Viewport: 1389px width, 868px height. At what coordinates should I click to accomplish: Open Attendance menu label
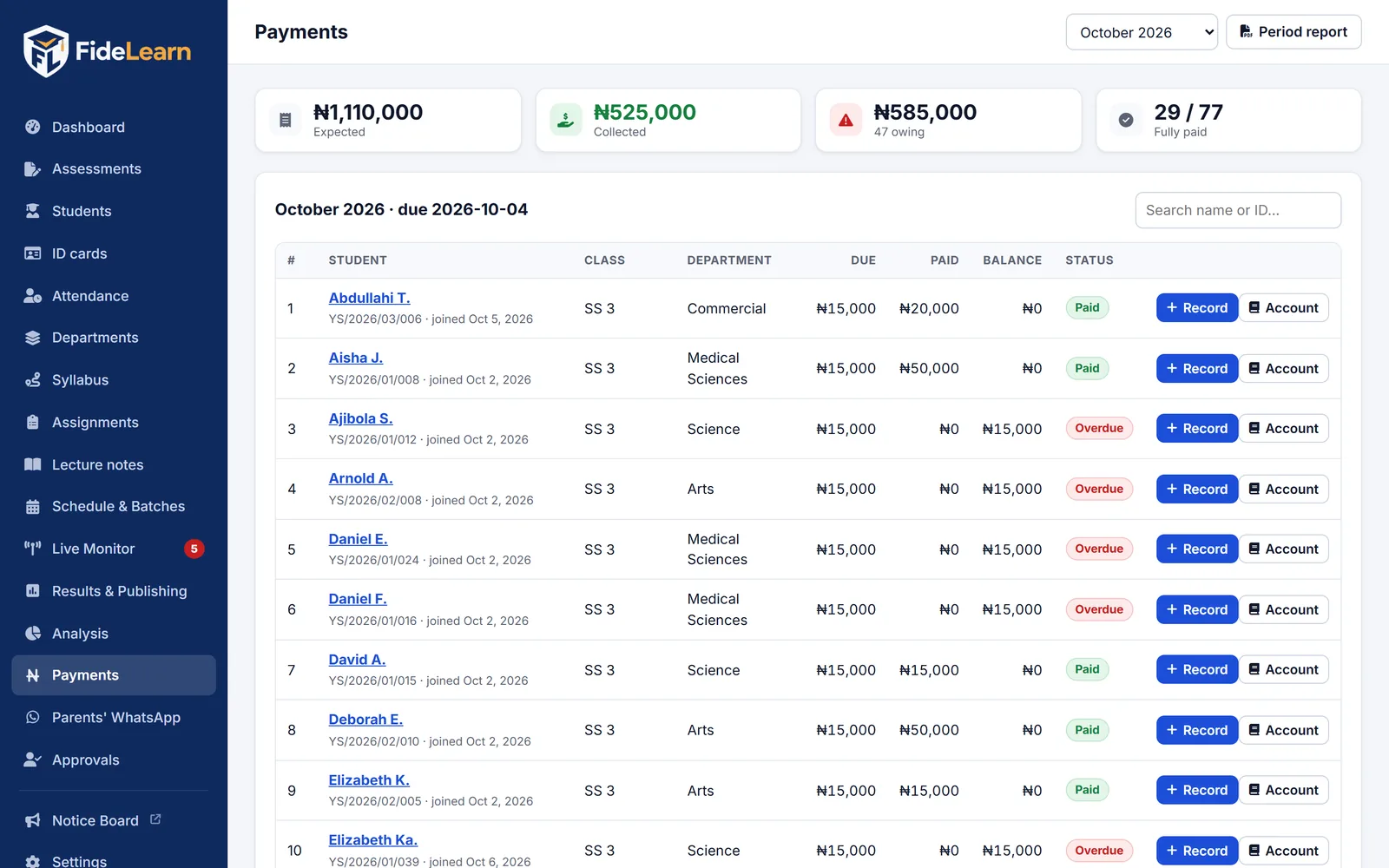(x=90, y=296)
